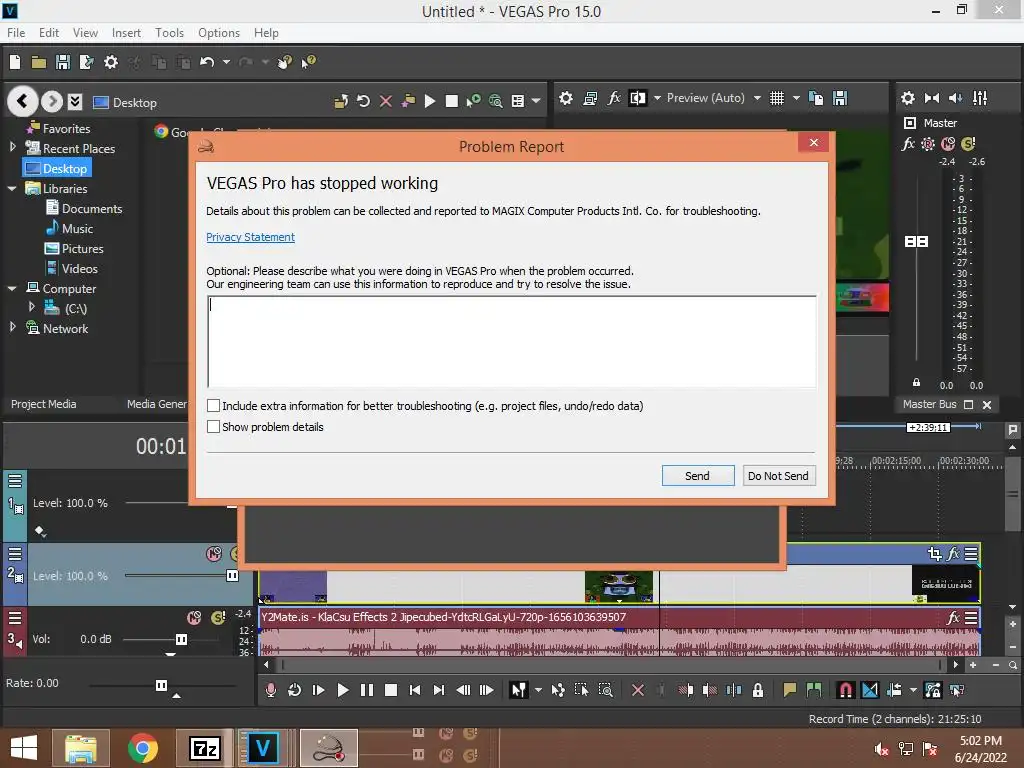Open mixer settings sliders icon in Master Bus
This screenshot has height=768, width=1024.
coord(980,98)
